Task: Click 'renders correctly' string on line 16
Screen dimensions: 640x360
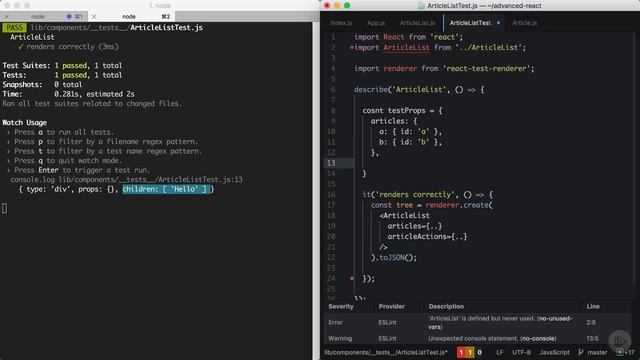Action: click(414, 195)
